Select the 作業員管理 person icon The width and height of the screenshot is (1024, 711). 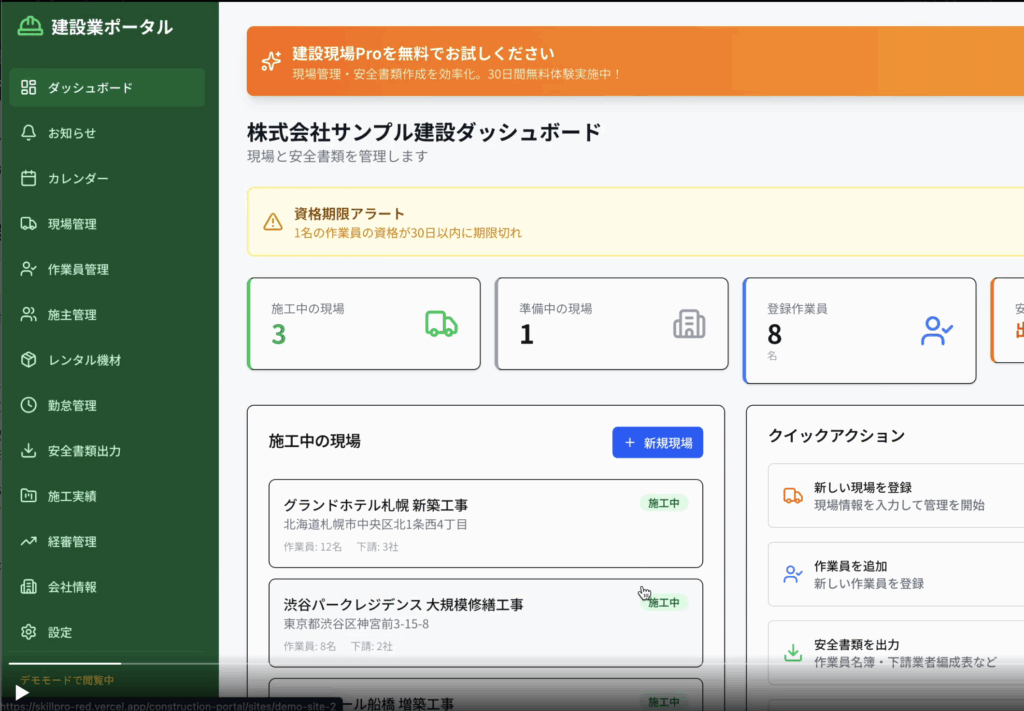click(28, 269)
